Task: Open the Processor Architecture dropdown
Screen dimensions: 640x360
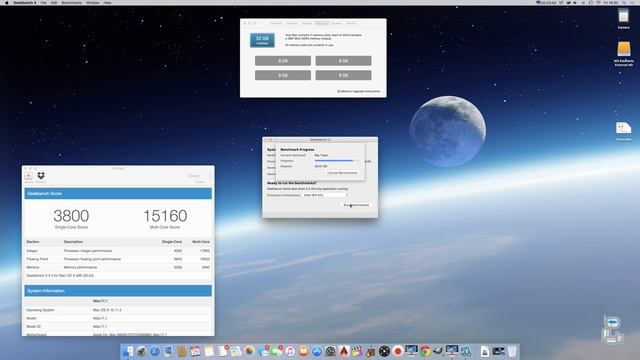Action: 324,195
